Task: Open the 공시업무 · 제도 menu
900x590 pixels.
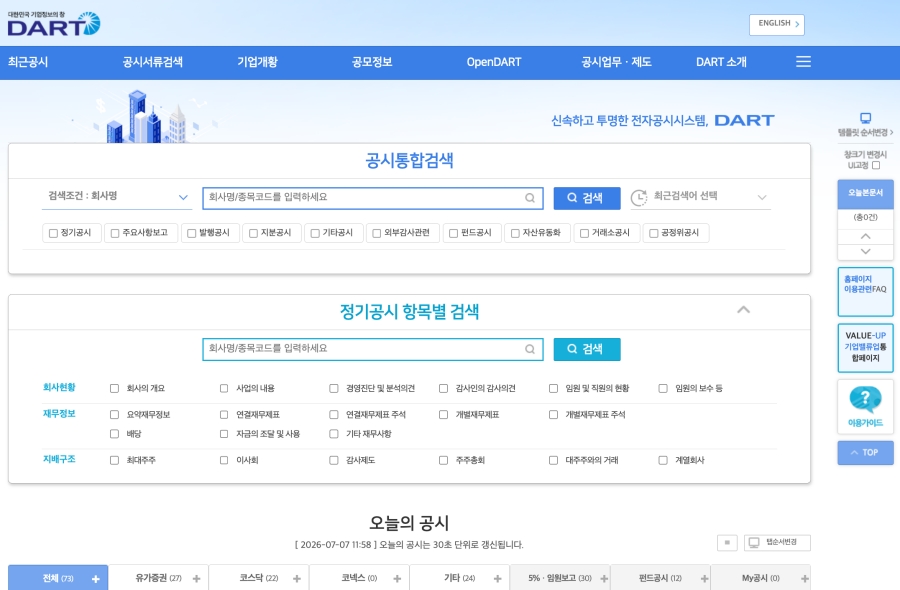Action: coord(616,62)
